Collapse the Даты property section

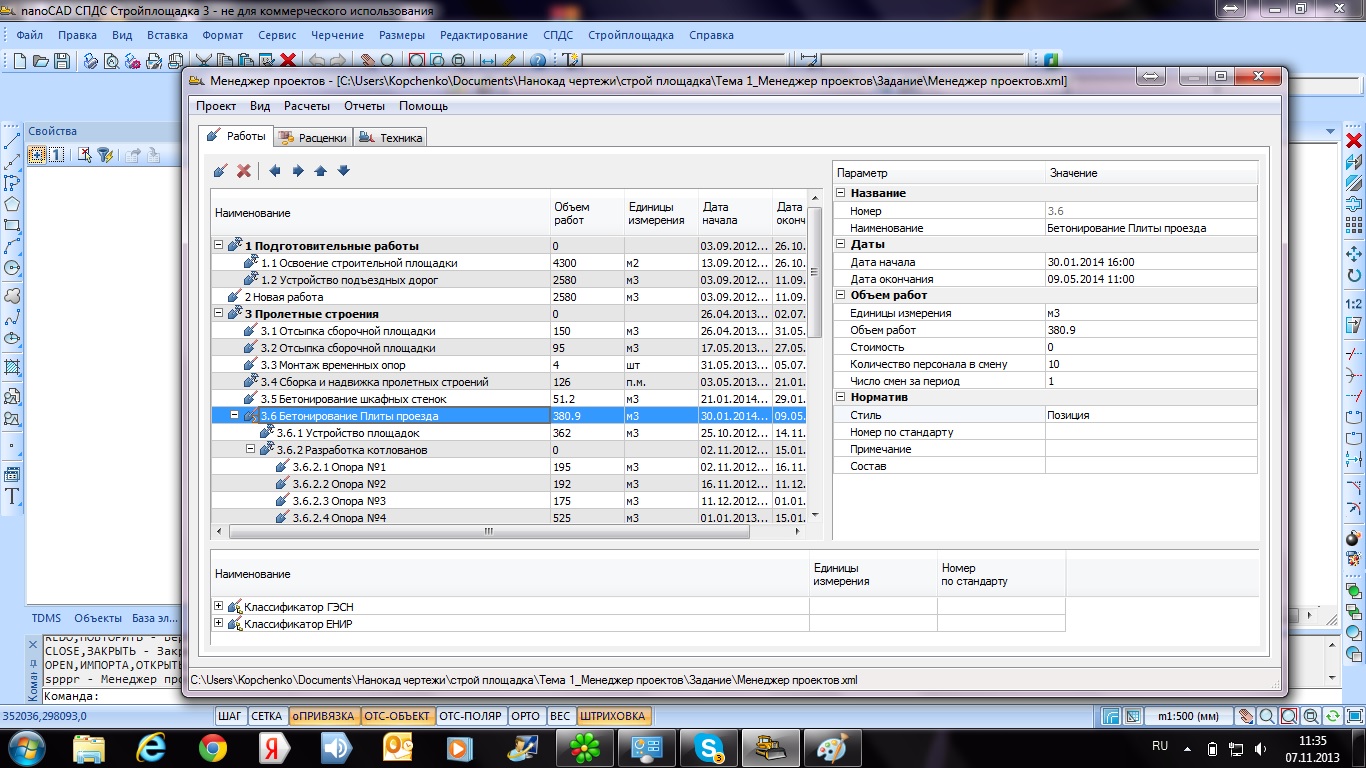[841, 245]
